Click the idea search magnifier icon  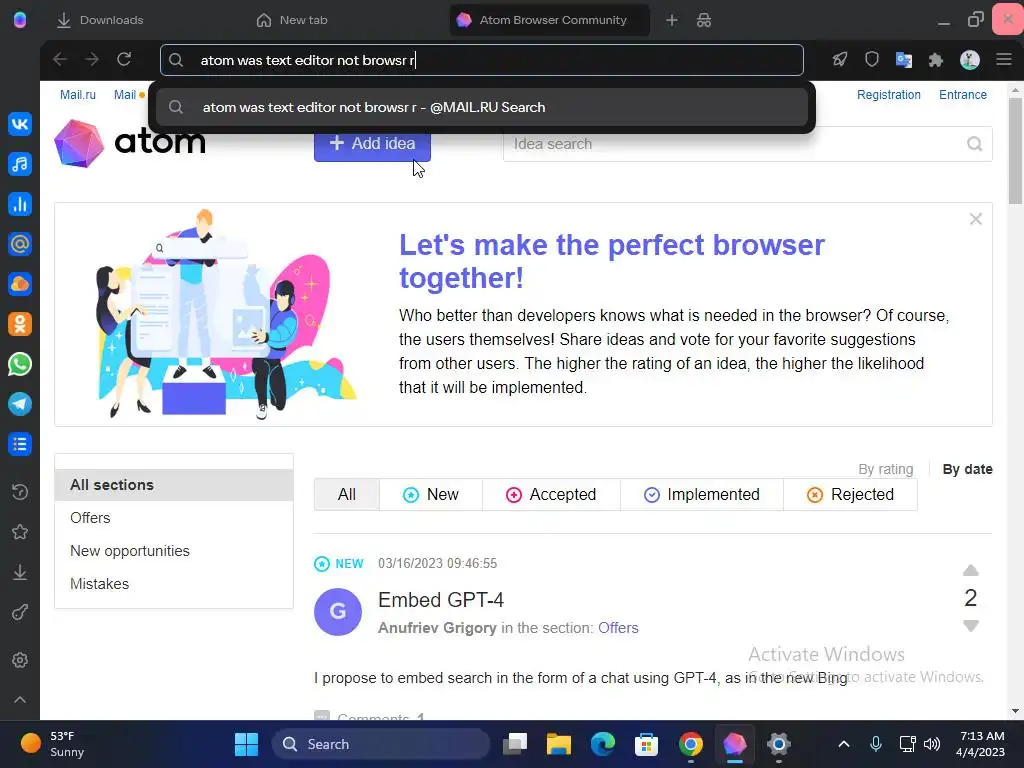(x=974, y=144)
